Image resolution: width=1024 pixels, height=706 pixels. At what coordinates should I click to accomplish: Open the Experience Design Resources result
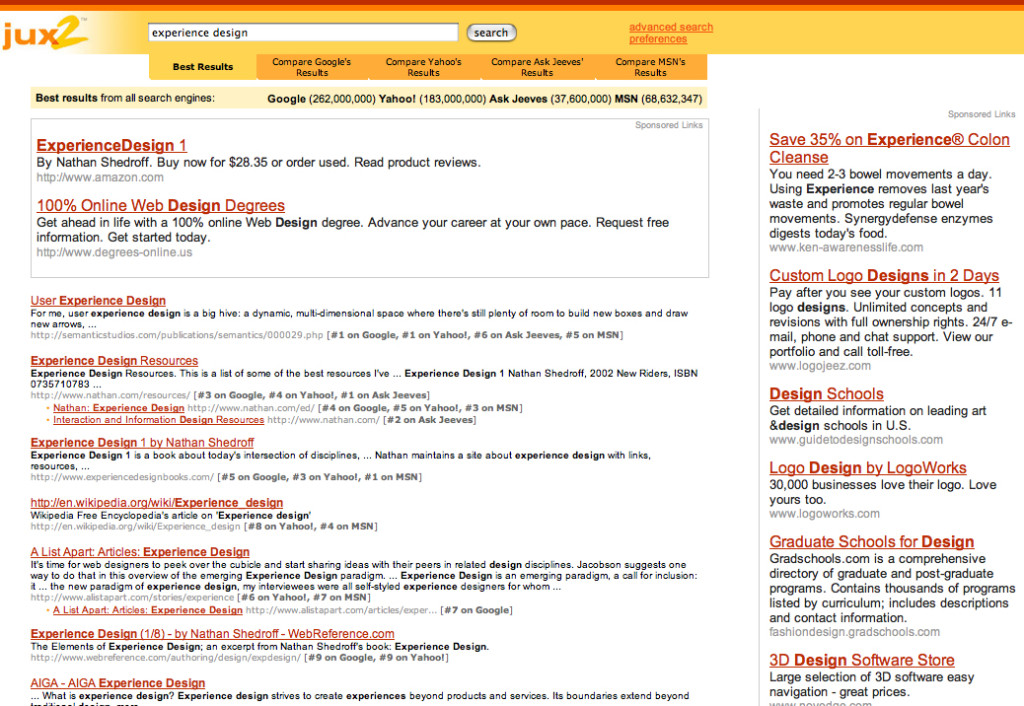click(x=114, y=360)
